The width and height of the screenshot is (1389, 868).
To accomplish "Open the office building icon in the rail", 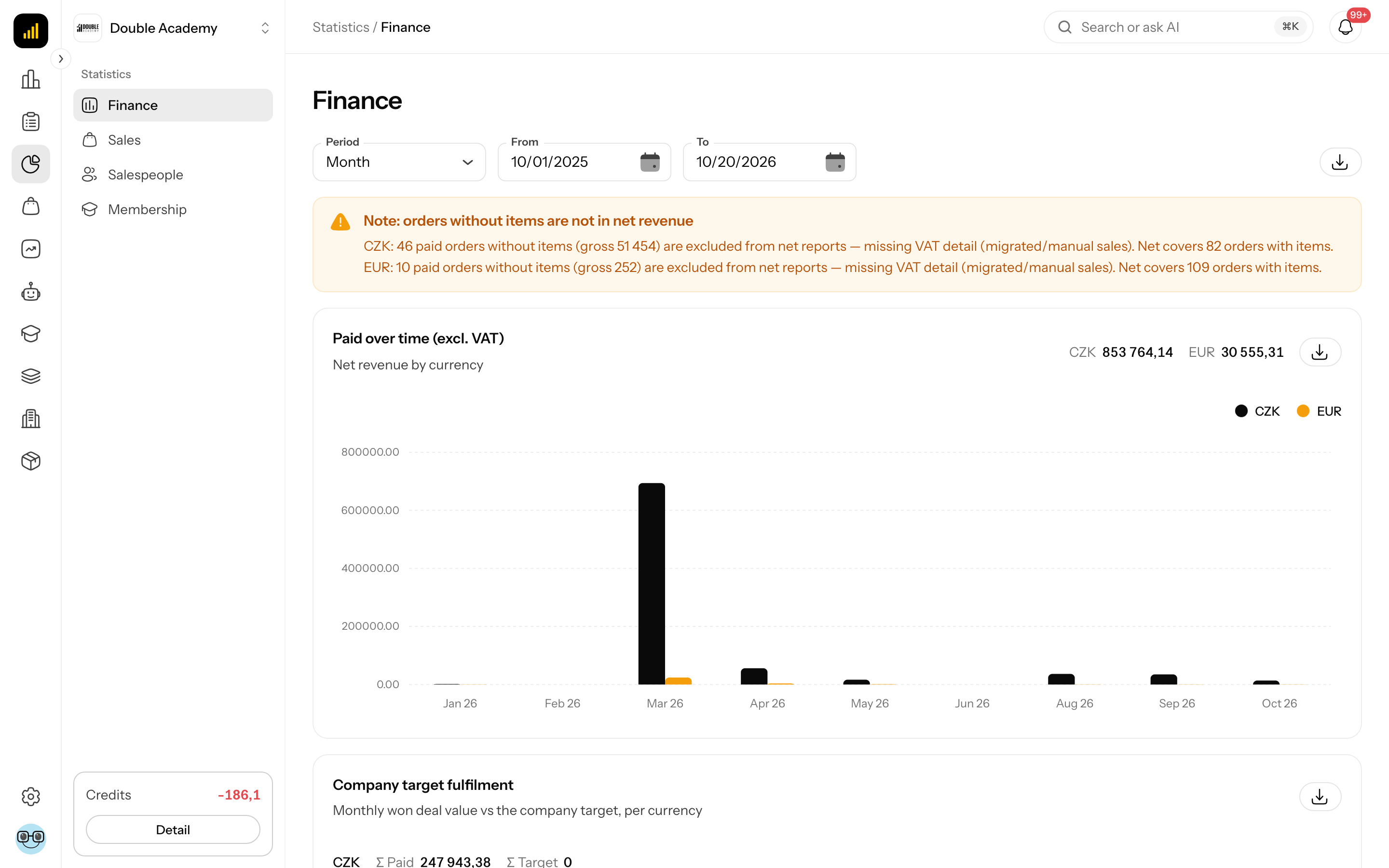I will (30, 419).
